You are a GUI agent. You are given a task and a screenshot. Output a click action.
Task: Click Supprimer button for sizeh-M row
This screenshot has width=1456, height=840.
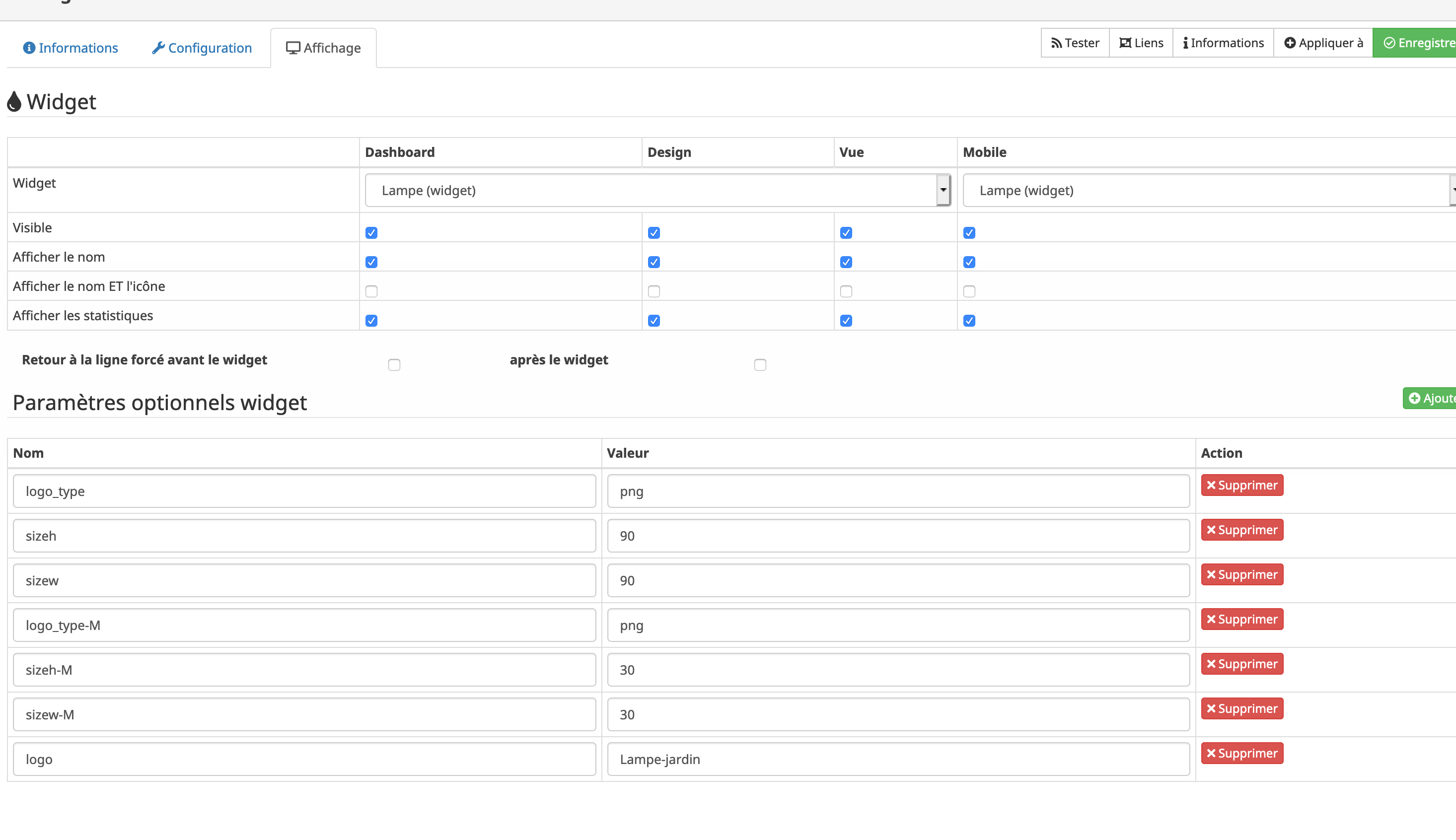[x=1242, y=664]
